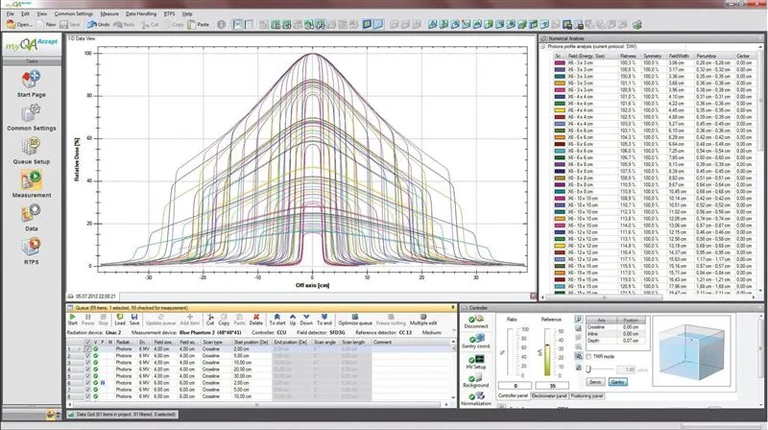The width and height of the screenshot is (768, 430).
Task: Click the Scan type column header
Action: click(x=215, y=342)
